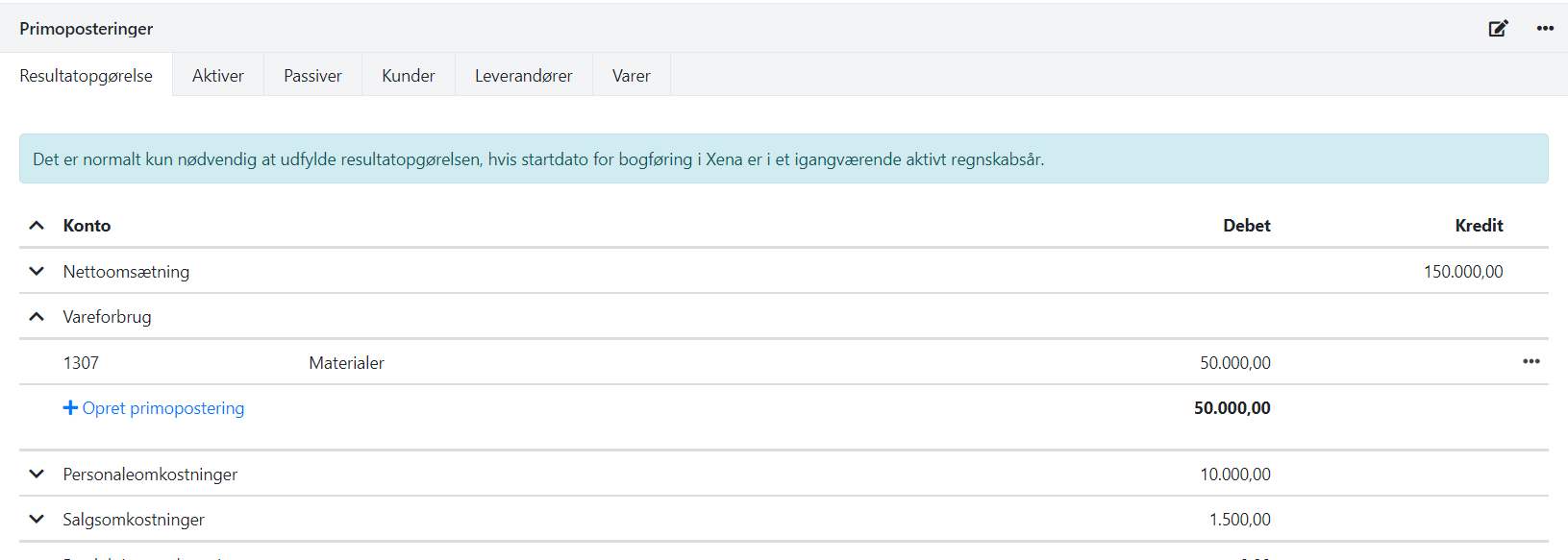Open the three-dot menu on the Materialer row
The image size is (1568, 560).
pos(1531,362)
